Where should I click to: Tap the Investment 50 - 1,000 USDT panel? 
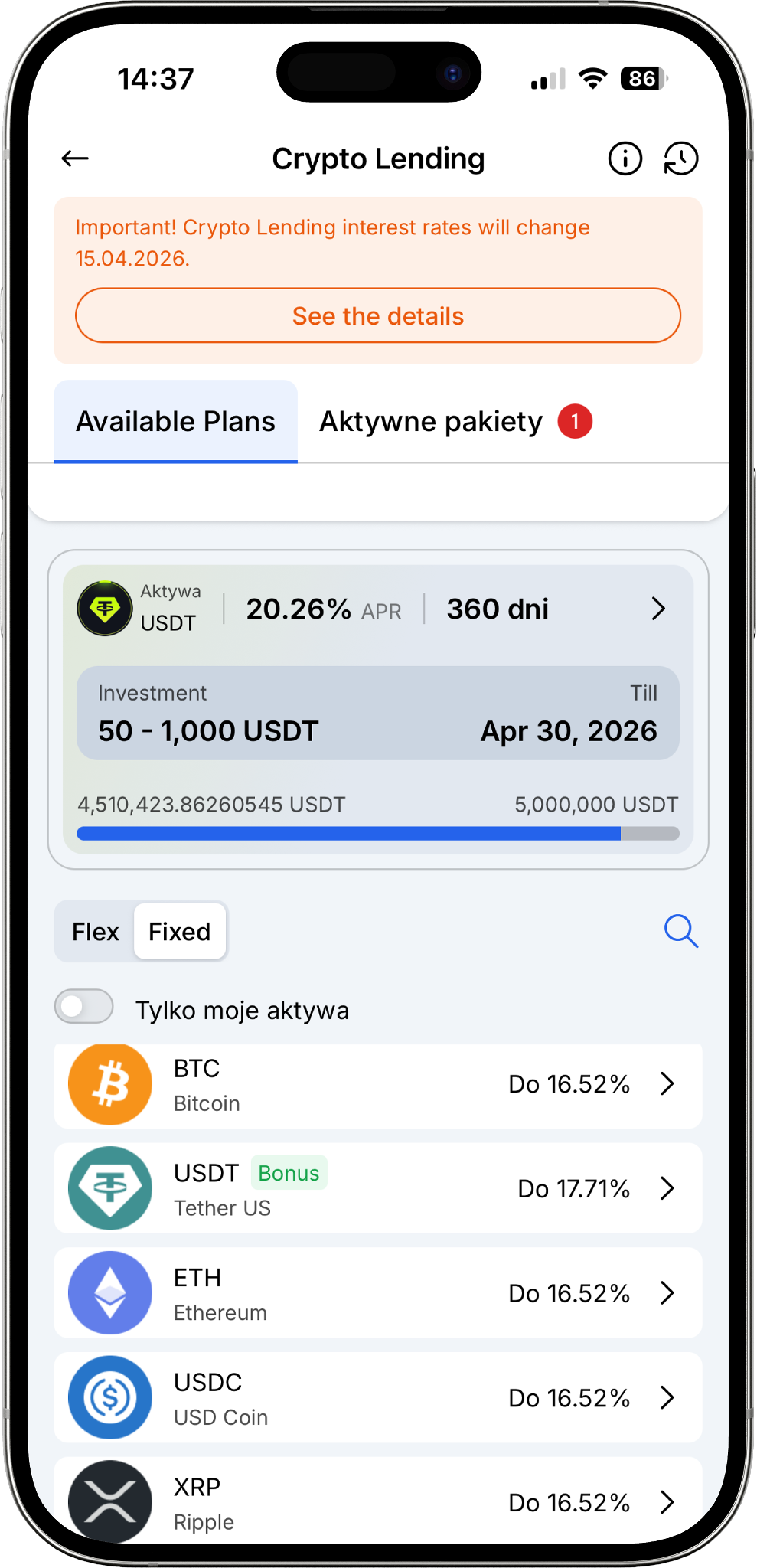point(378,713)
